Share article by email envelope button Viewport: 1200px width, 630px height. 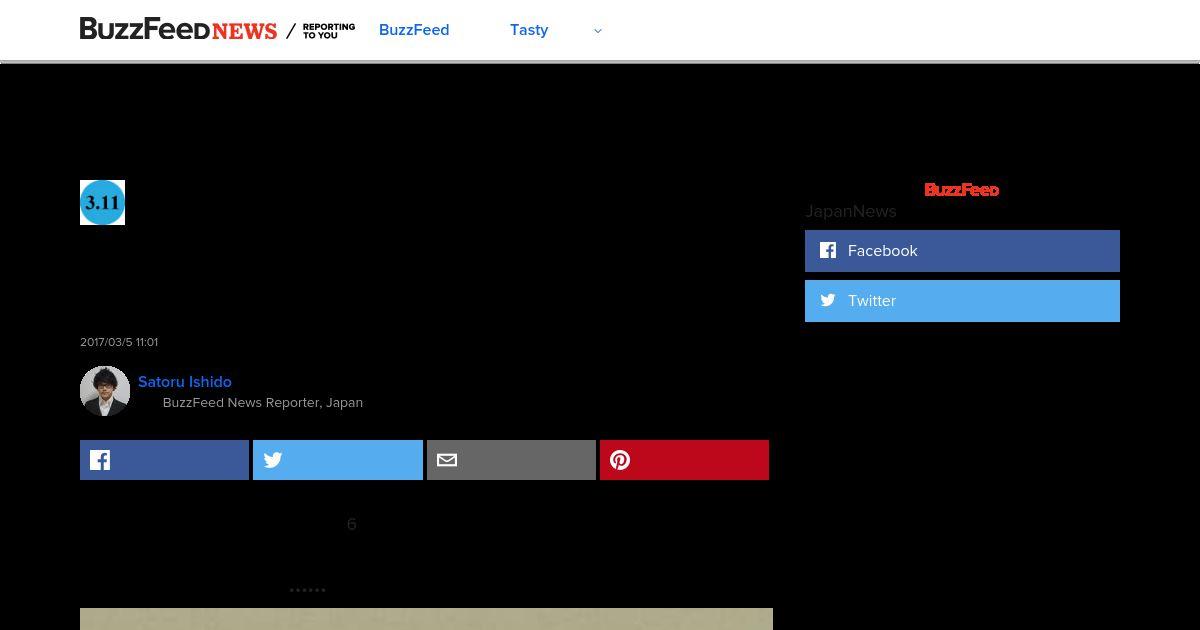(x=511, y=460)
